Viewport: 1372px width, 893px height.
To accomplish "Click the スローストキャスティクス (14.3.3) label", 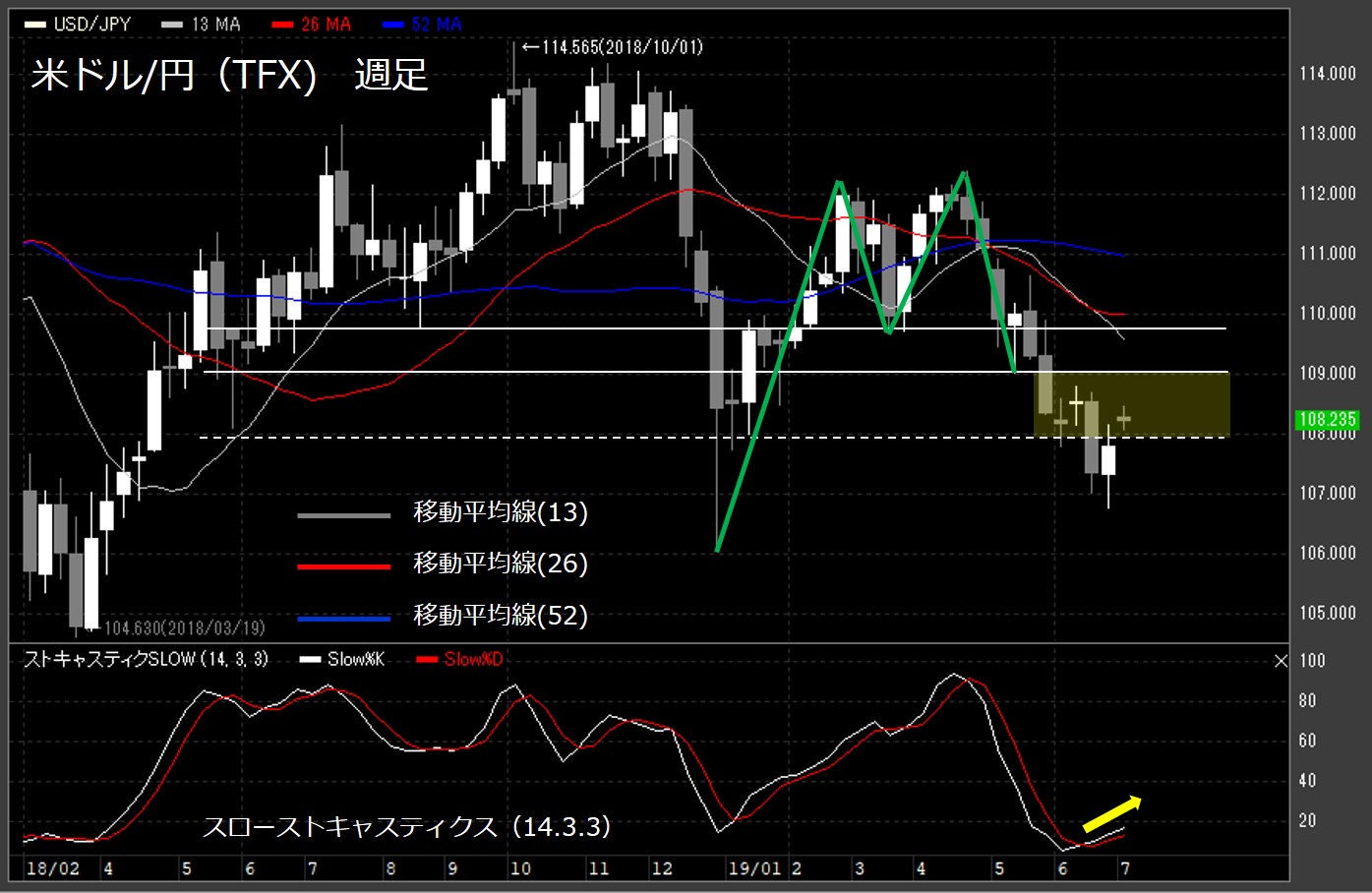I will (x=406, y=826).
